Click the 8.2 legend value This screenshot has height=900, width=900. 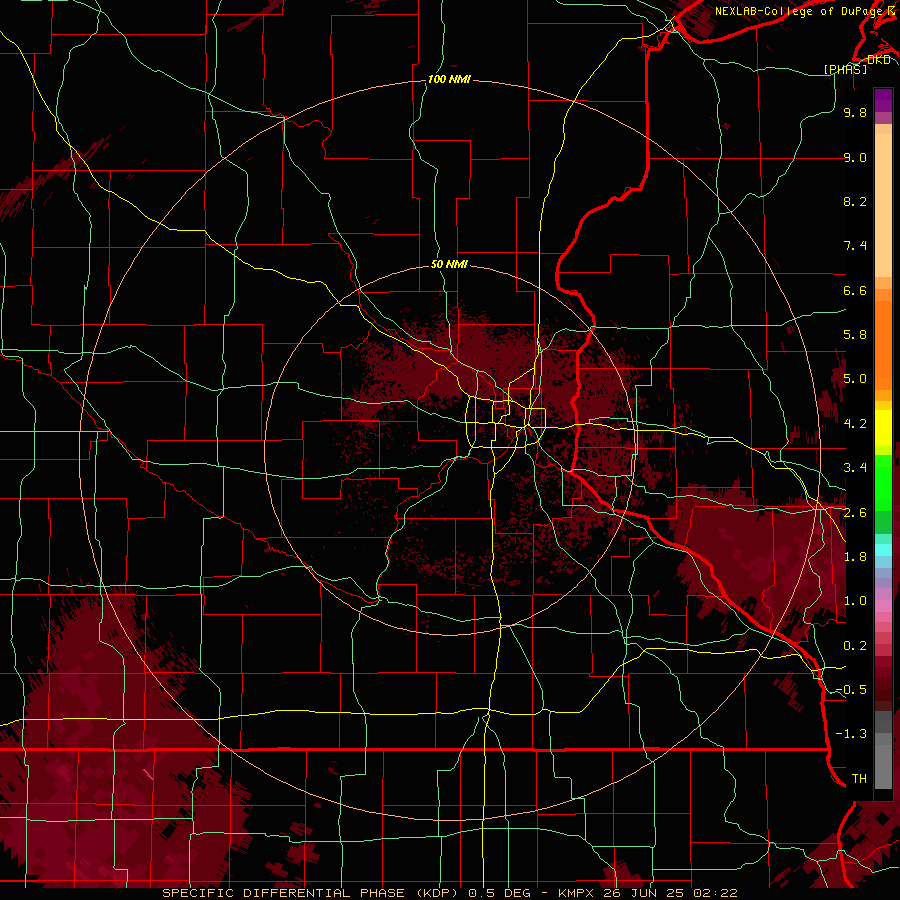pos(855,201)
